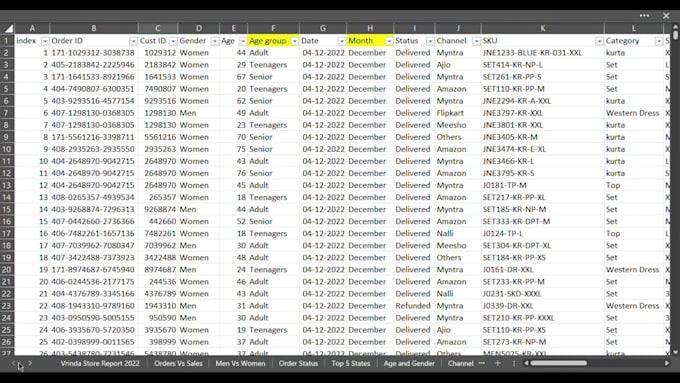
Task: Click SKU cell JNE1233-BLUE-KR-031-XXL
Action: pos(543,53)
